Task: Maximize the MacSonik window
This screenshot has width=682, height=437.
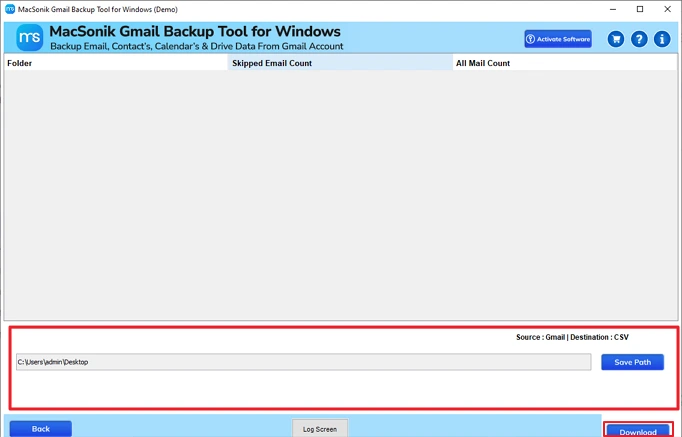Action: pos(640,9)
